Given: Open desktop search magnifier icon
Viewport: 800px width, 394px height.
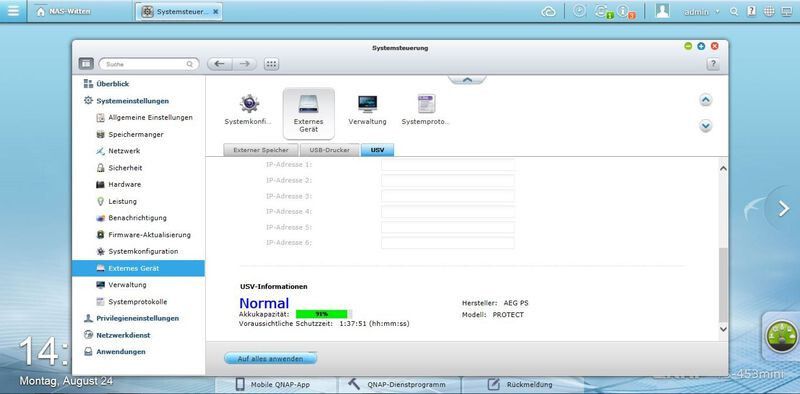Looking at the screenshot, I should point(734,11).
